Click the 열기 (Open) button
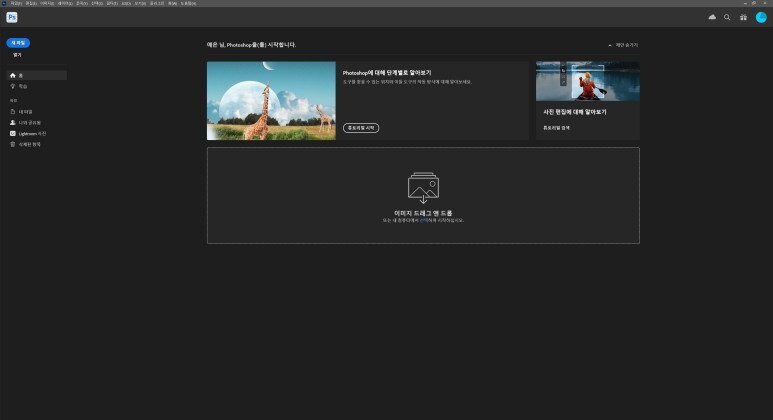The height and width of the screenshot is (420, 773). click(x=17, y=55)
